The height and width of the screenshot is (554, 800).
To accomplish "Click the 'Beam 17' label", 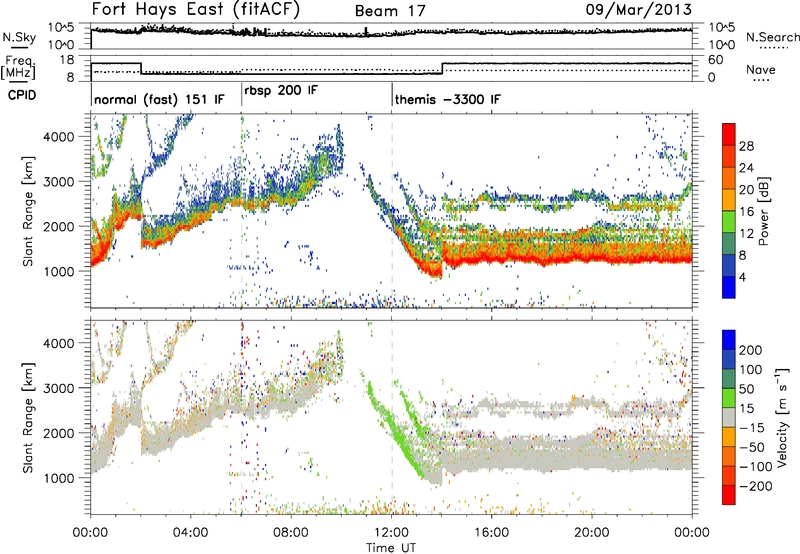I will tap(390, 11).
